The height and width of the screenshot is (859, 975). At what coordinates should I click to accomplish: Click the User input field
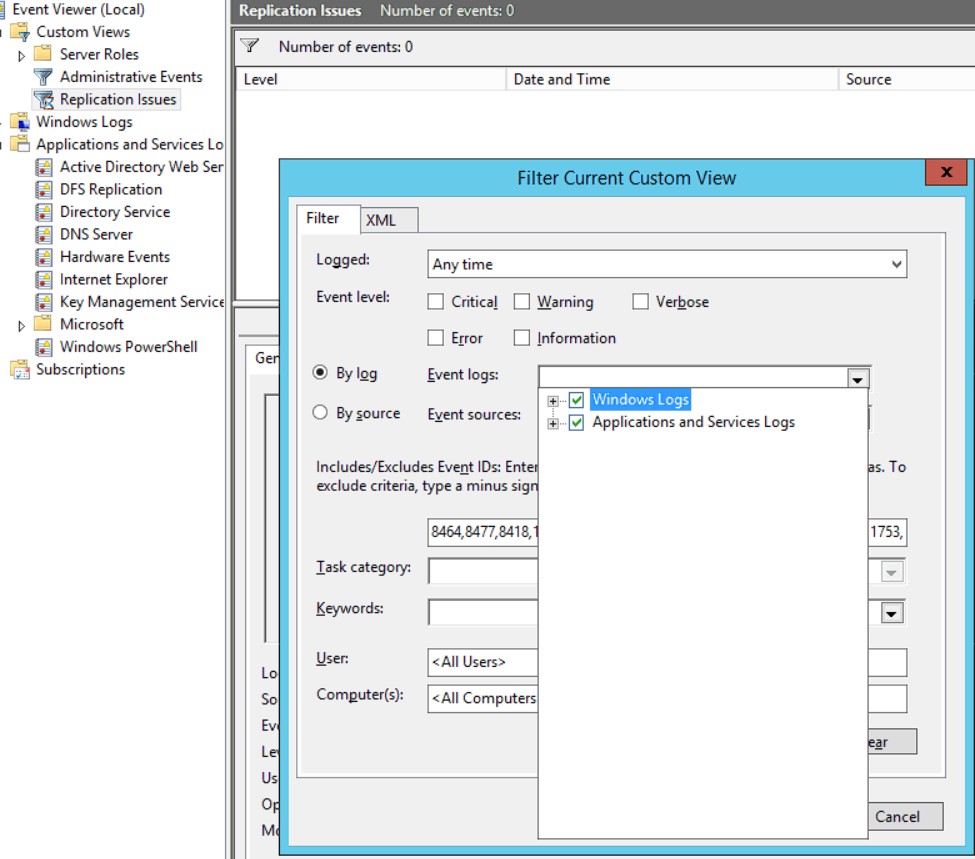click(x=667, y=662)
